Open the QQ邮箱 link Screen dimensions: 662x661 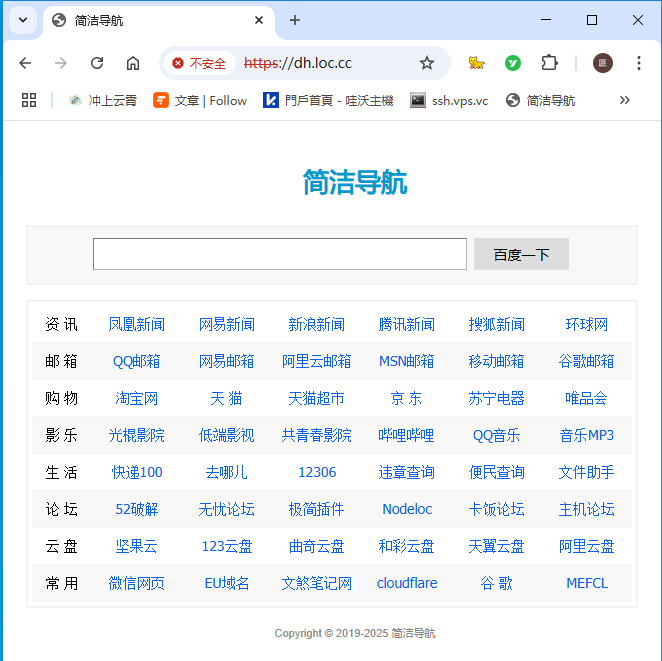click(x=137, y=361)
